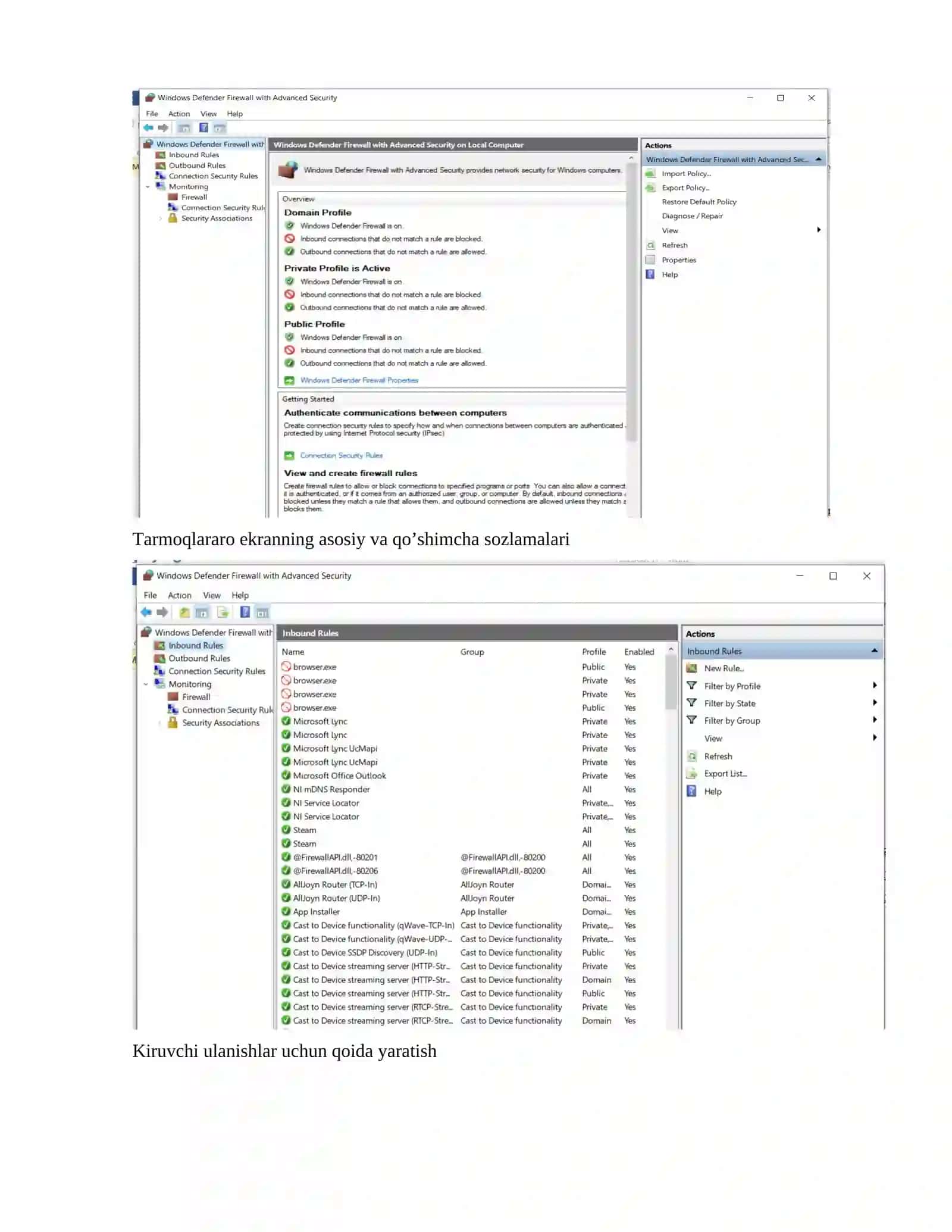Click the Filter by Profile funnel icon
The height and width of the screenshot is (1232, 952).
(x=691, y=686)
